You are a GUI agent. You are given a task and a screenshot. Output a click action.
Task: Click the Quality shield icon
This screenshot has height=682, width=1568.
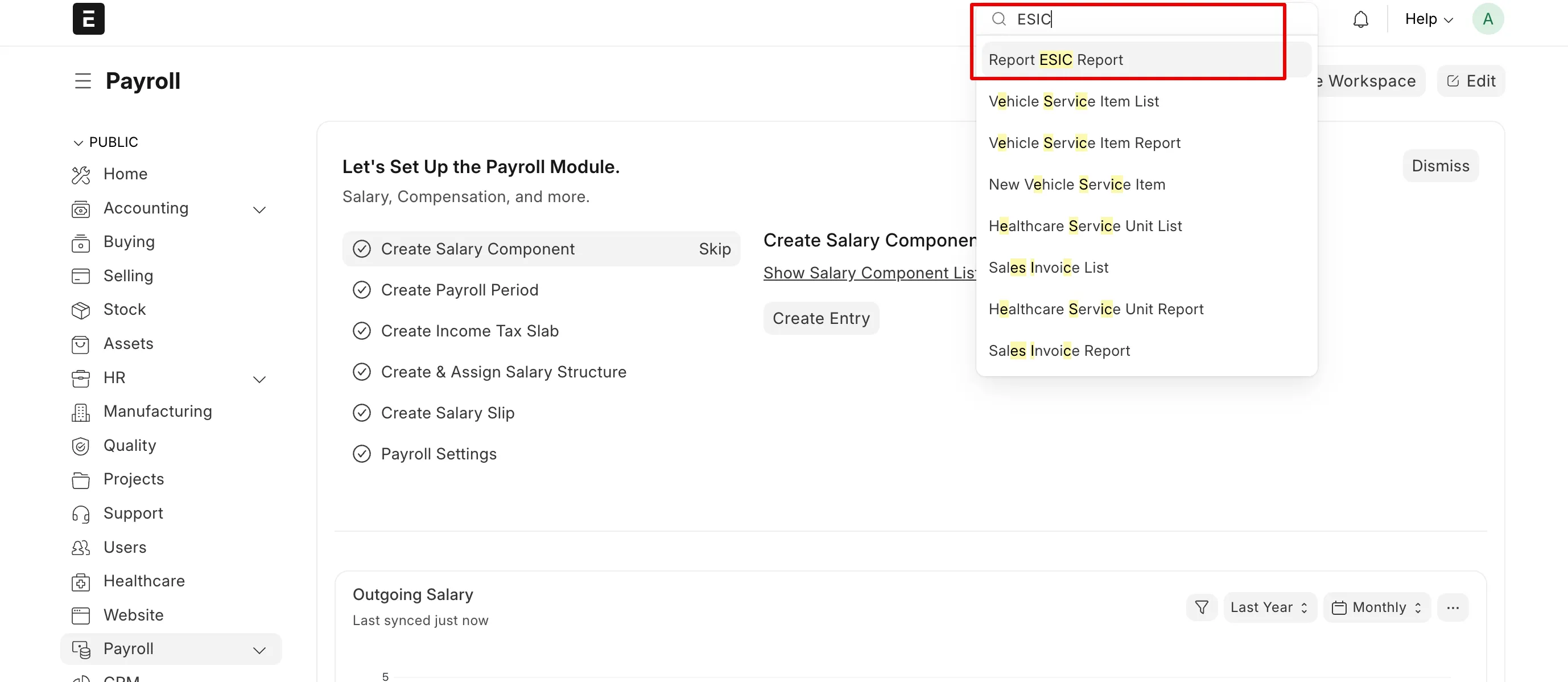[80, 446]
